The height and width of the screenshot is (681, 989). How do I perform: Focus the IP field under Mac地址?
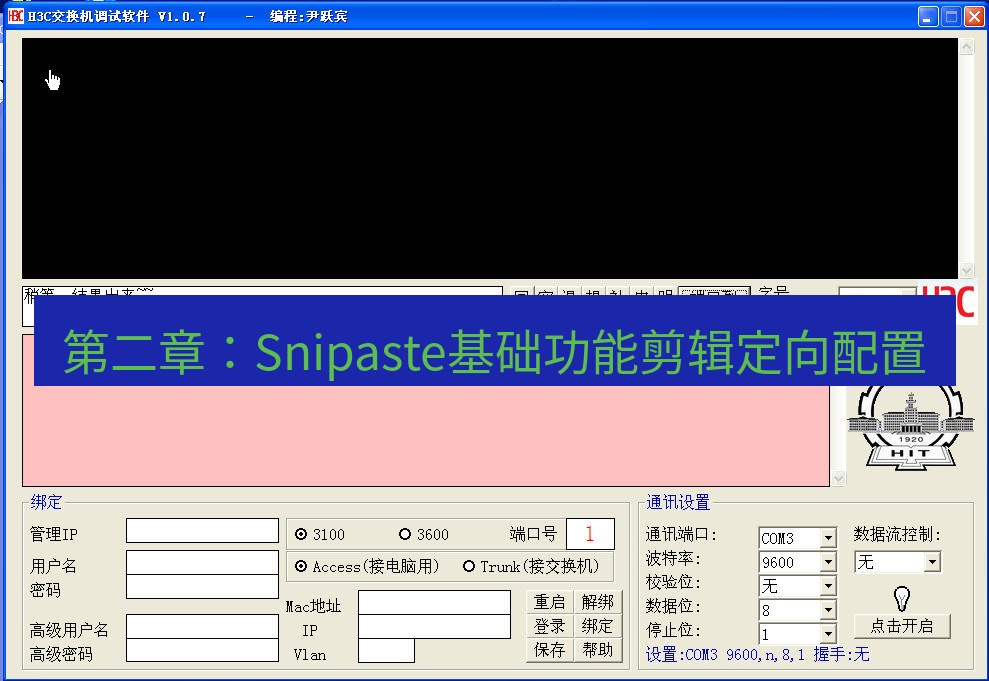pos(435,627)
